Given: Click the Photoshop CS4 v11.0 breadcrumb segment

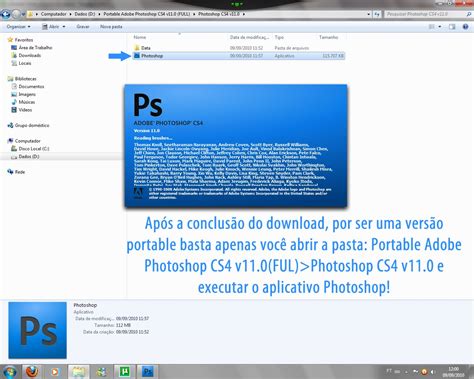Looking at the screenshot, I should [x=219, y=14].
